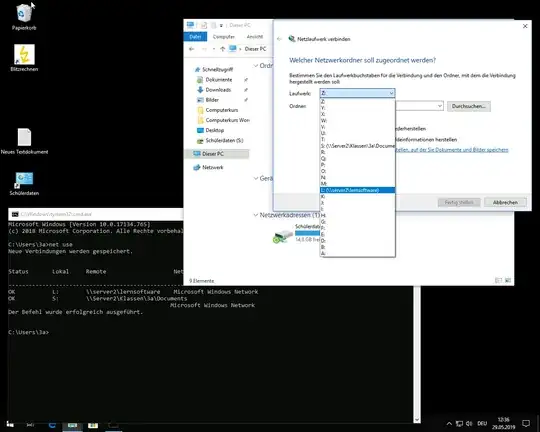Choose S: (\\Server2\Klassen\3a\Documents) entry
Image resolution: width=540 pixels, height=432 pixels.
point(357,146)
